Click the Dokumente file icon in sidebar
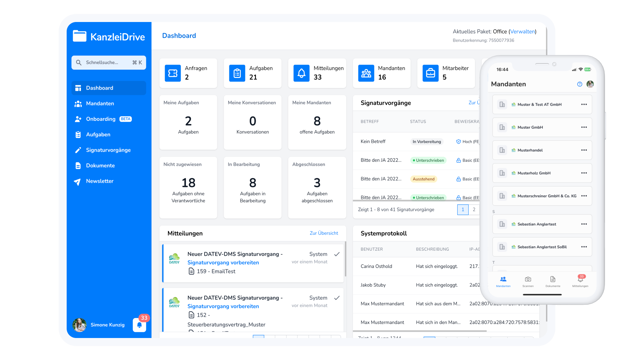Viewport: 640px width, 360px height. [78, 166]
